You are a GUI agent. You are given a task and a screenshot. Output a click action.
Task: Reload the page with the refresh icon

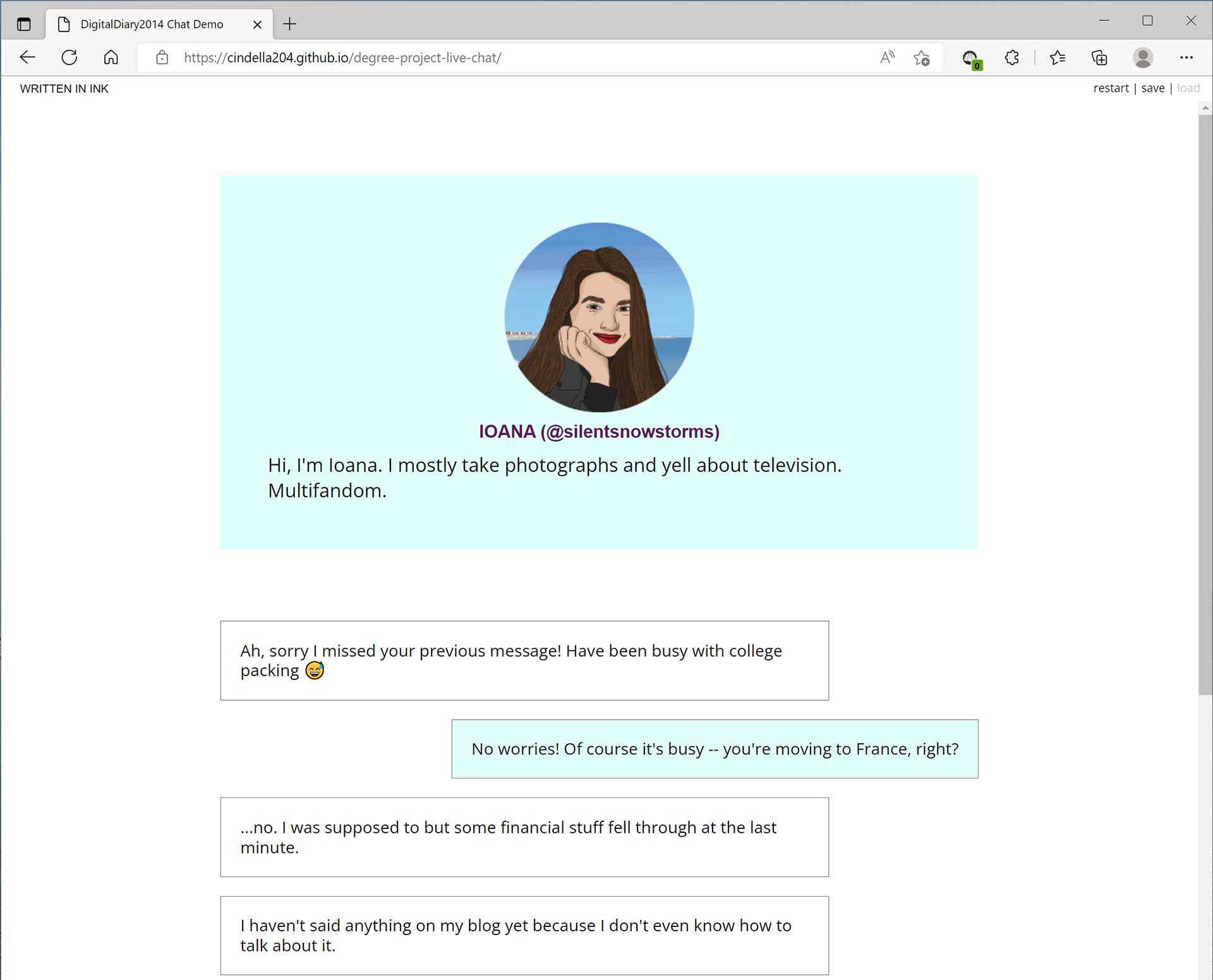point(69,57)
